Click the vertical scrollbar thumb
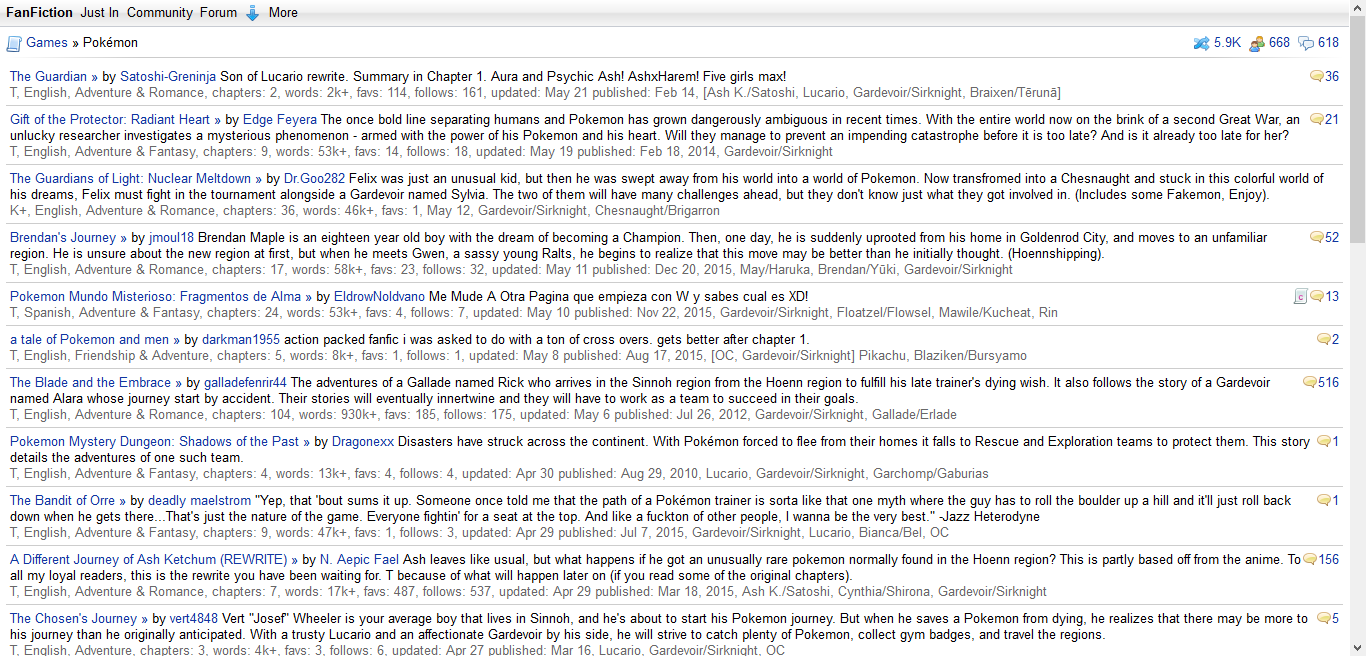This screenshot has width=1366, height=656. point(1357,130)
